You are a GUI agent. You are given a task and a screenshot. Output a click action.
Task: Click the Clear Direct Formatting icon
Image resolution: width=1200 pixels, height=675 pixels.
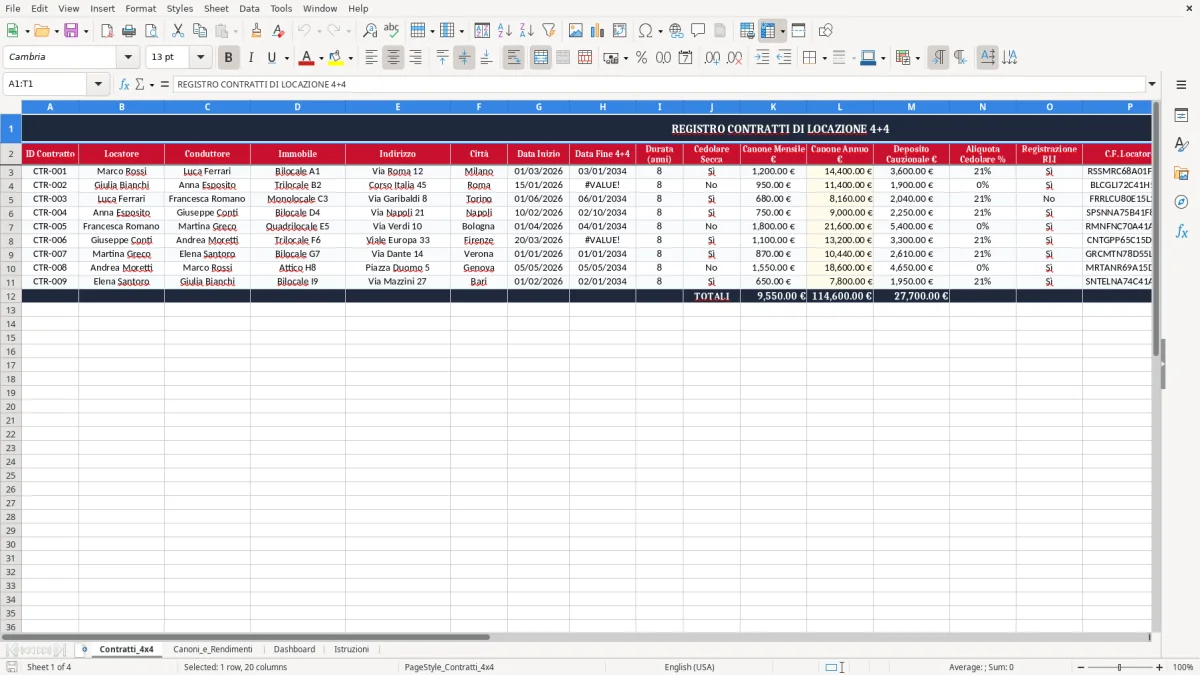(x=278, y=31)
